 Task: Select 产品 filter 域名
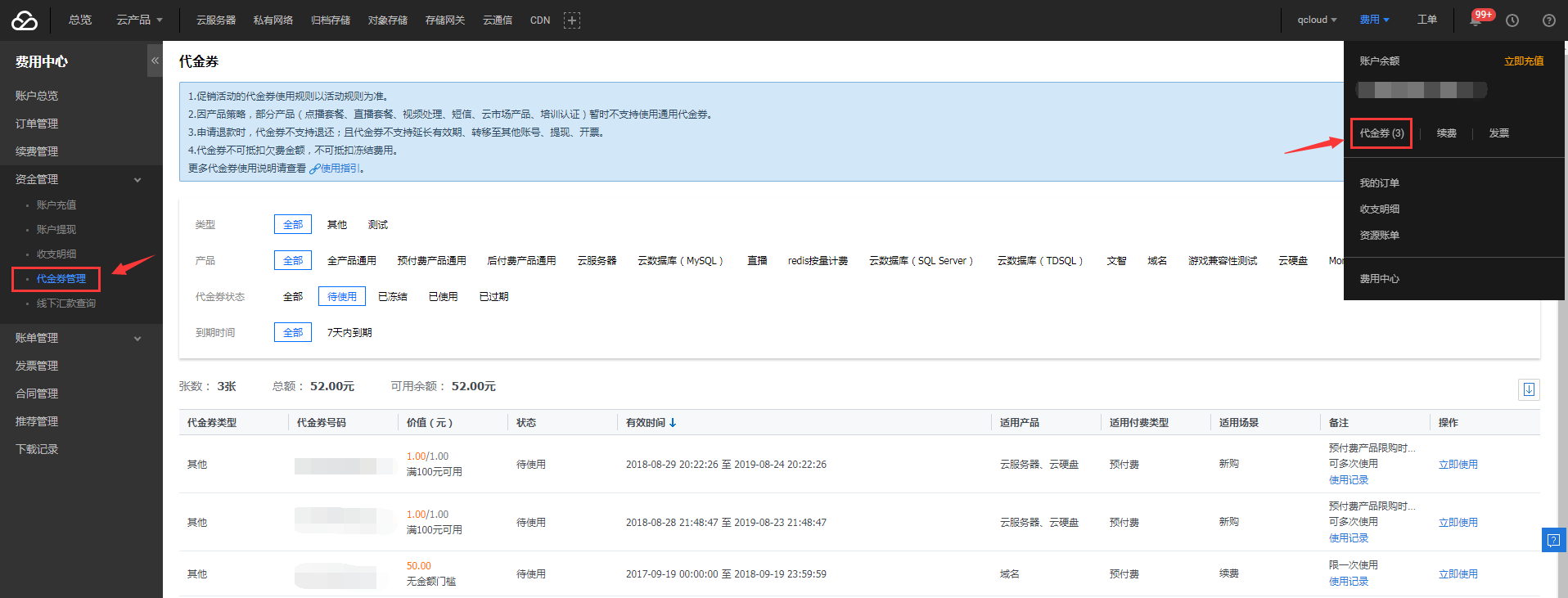pos(1157,261)
